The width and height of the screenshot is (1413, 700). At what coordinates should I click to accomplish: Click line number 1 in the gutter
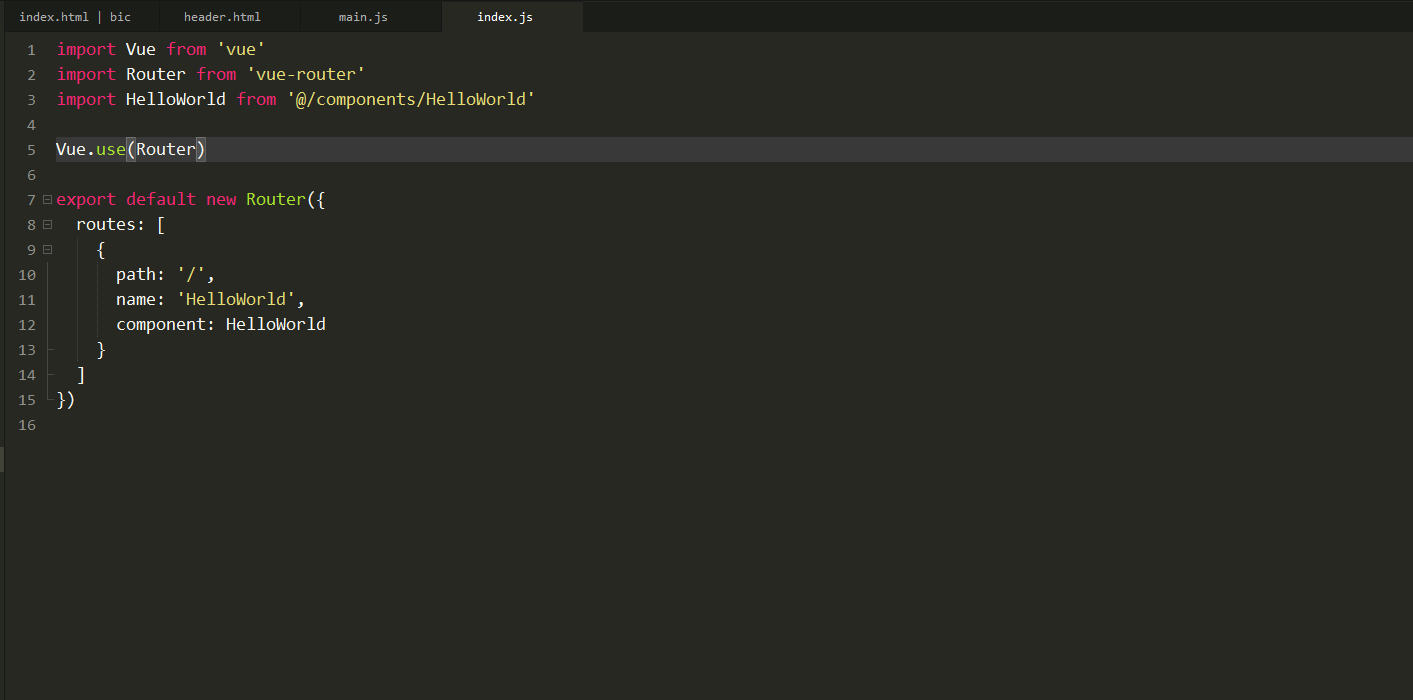coord(31,50)
